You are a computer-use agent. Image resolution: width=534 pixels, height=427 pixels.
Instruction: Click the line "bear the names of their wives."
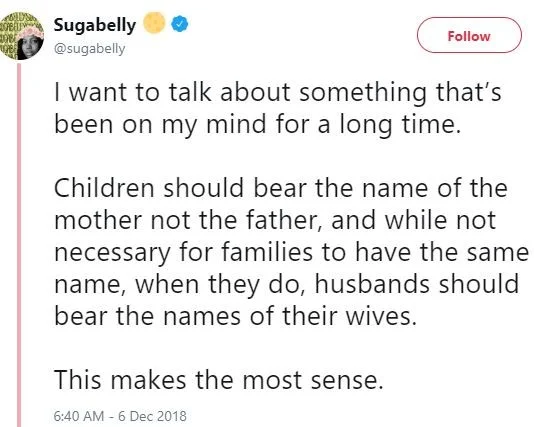click(235, 316)
